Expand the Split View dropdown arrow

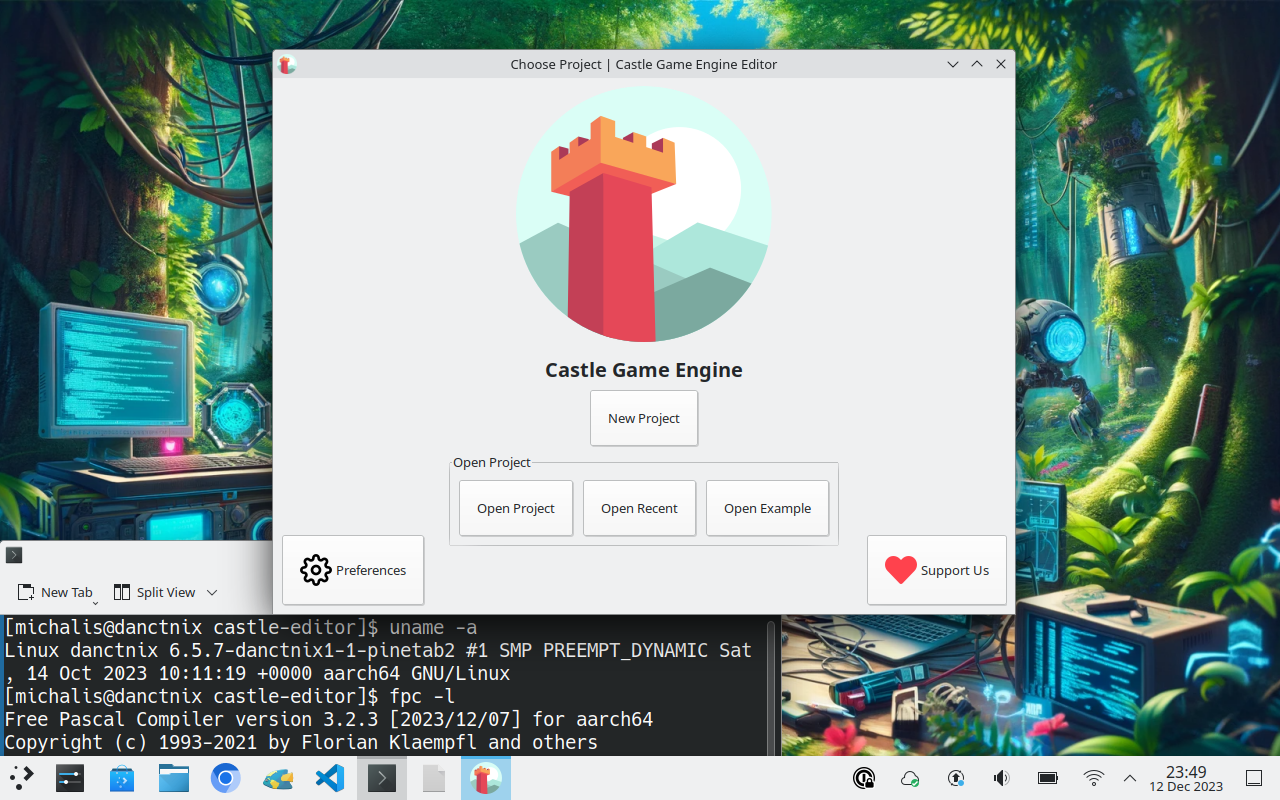pos(212,592)
